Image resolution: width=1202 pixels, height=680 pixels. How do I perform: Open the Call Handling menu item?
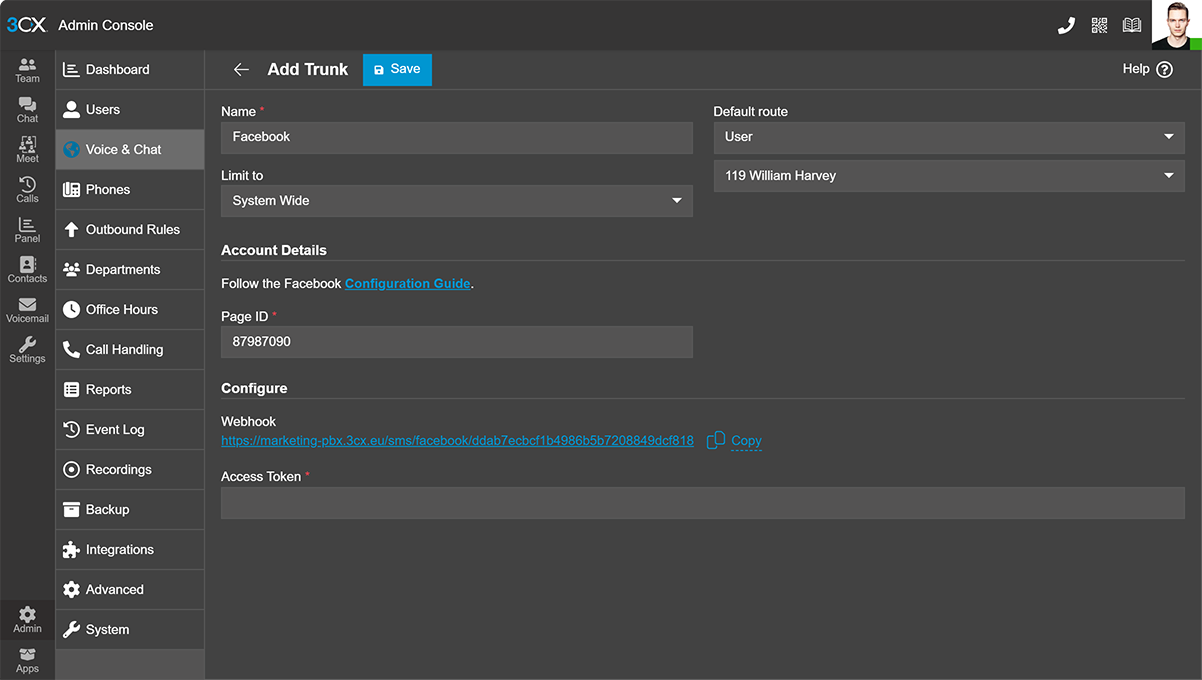tap(130, 350)
